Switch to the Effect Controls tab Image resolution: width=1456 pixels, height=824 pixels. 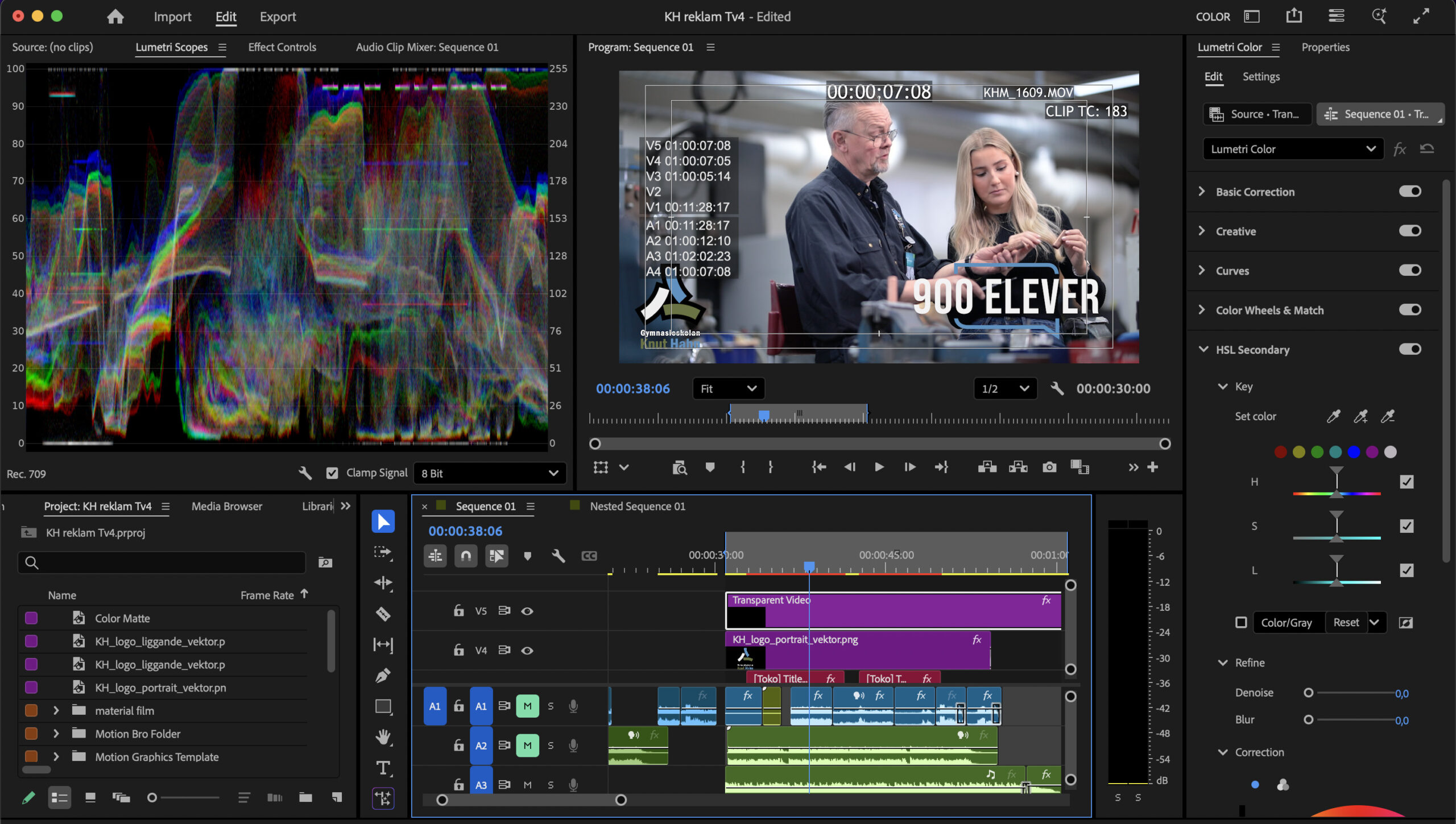coord(282,47)
